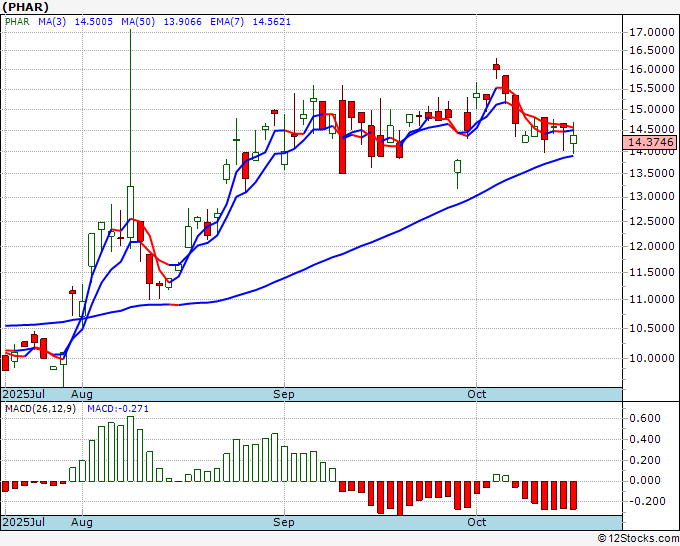Click the isolated green candle near 13.75
The image size is (680, 546).
[x=458, y=167]
